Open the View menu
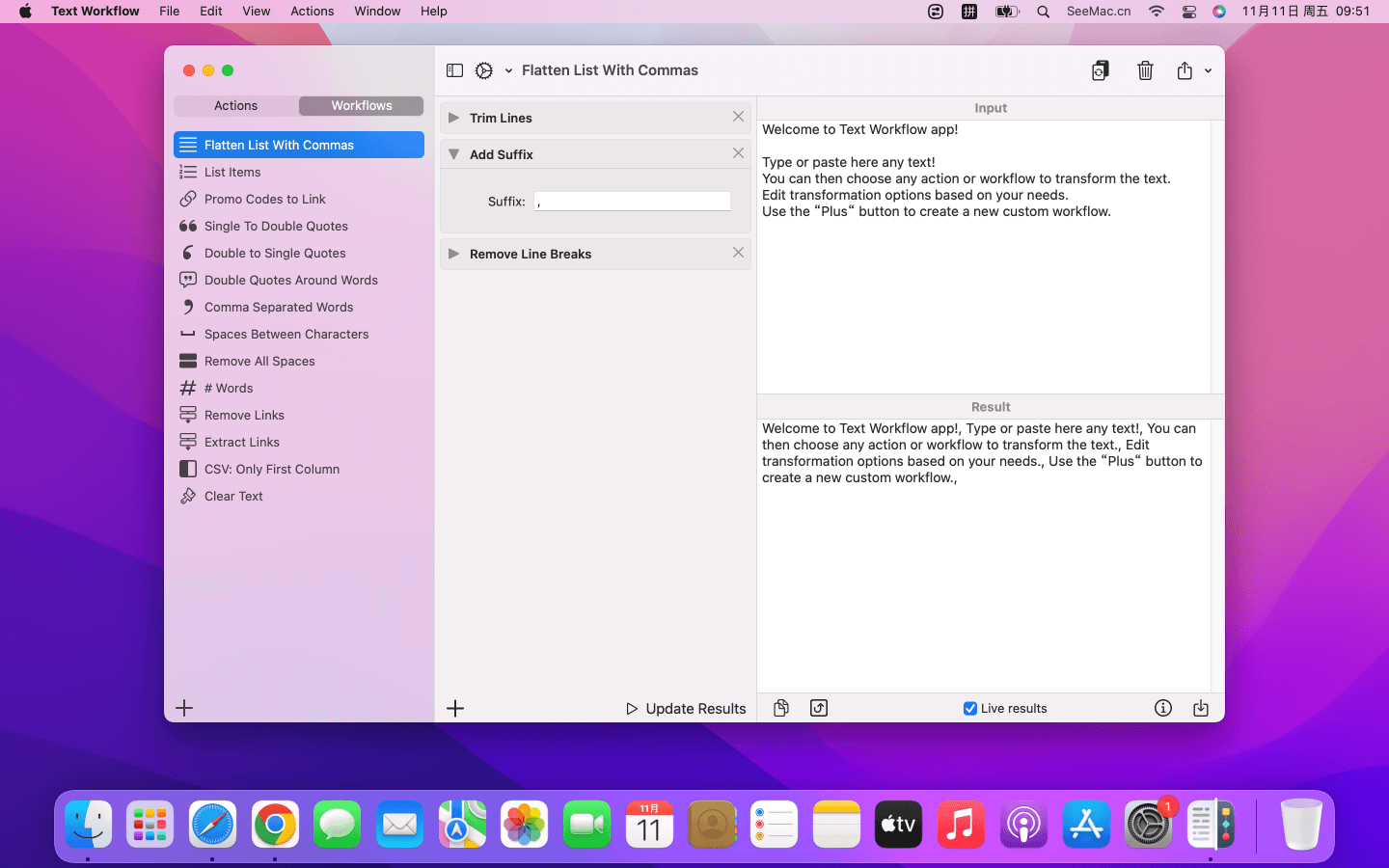Image resolution: width=1389 pixels, height=868 pixels. (x=257, y=12)
